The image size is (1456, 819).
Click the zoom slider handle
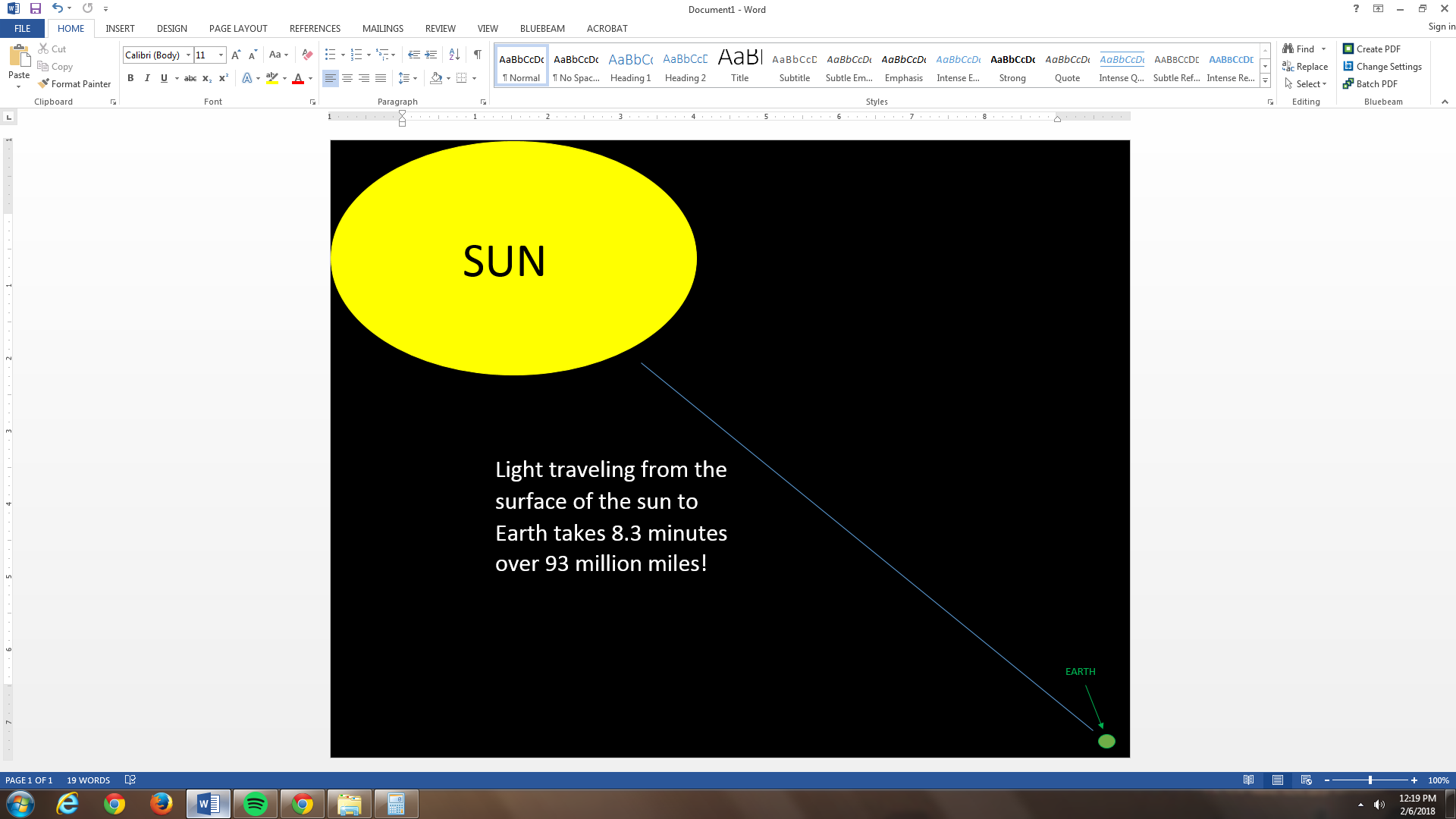click(1370, 780)
